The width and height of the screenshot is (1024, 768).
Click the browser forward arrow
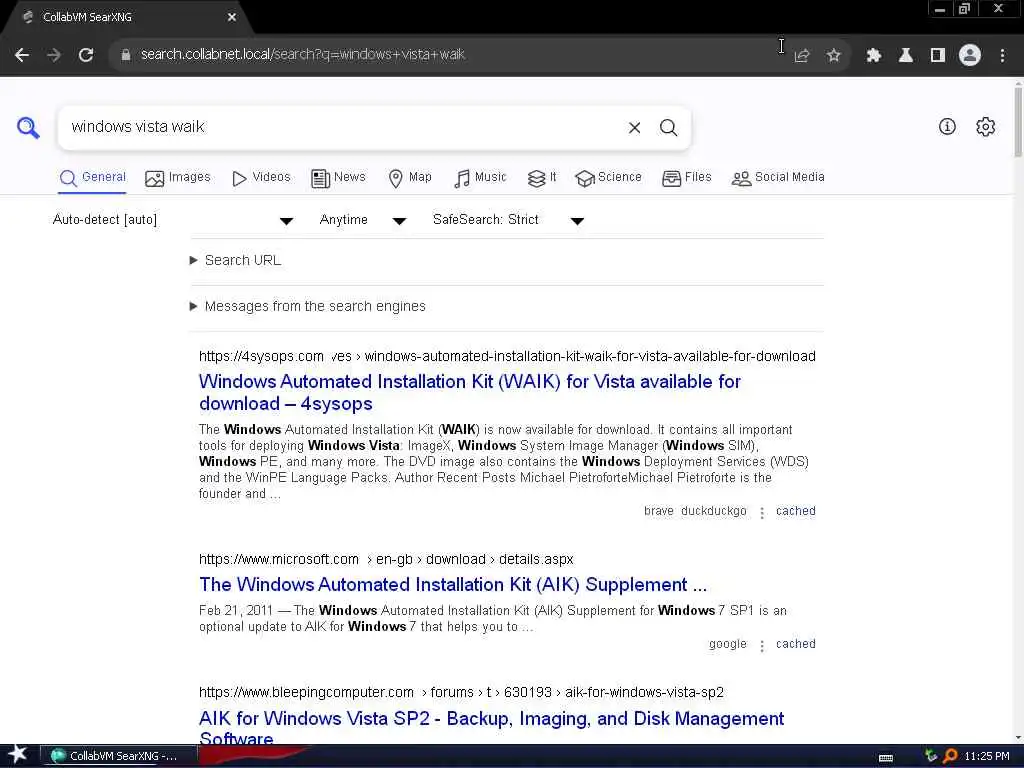click(x=54, y=55)
